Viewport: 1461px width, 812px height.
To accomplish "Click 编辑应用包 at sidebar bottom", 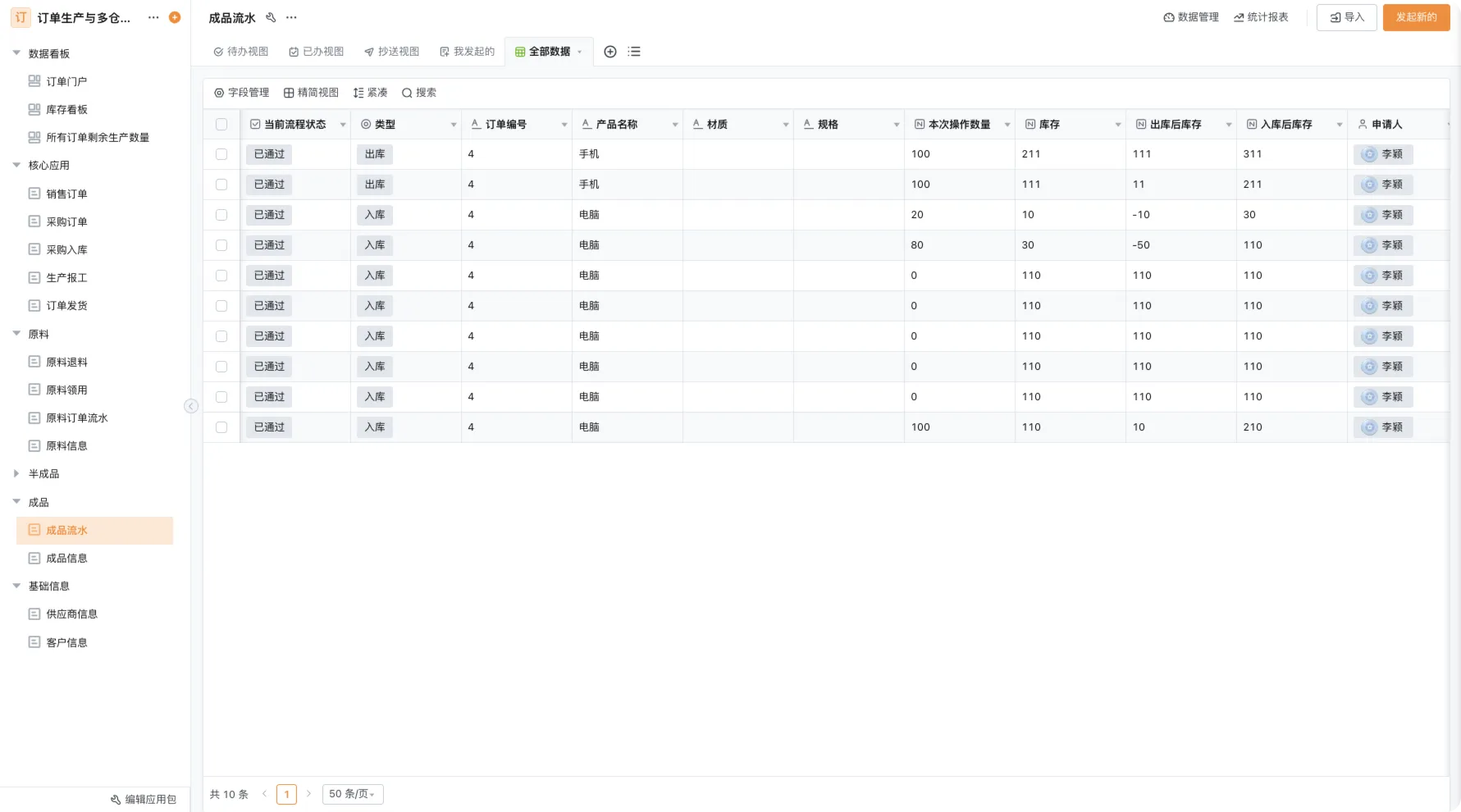I will coord(144,799).
